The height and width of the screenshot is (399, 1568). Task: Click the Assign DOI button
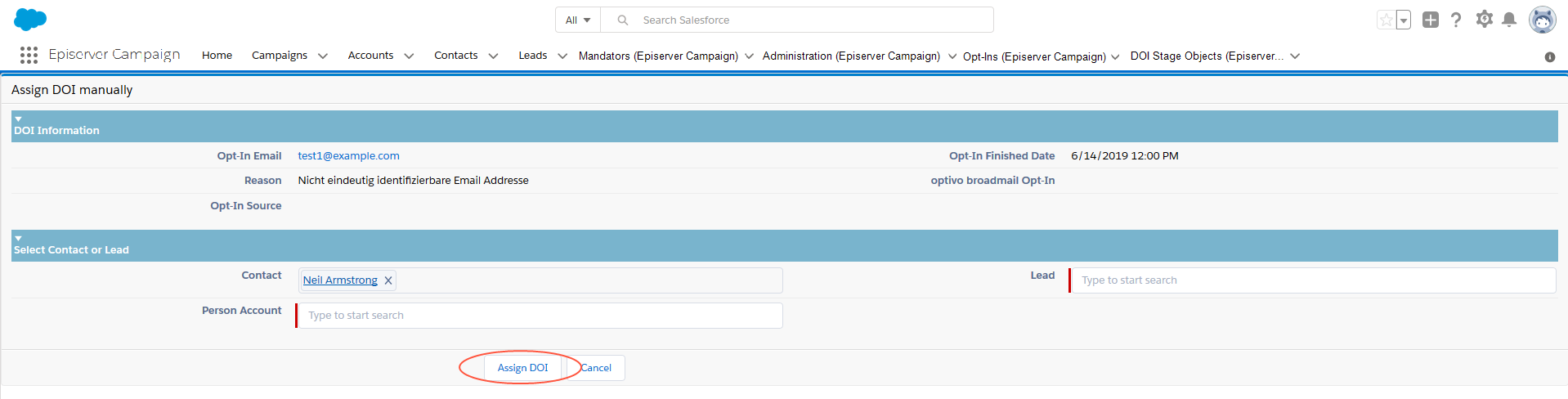pyautogui.click(x=522, y=368)
